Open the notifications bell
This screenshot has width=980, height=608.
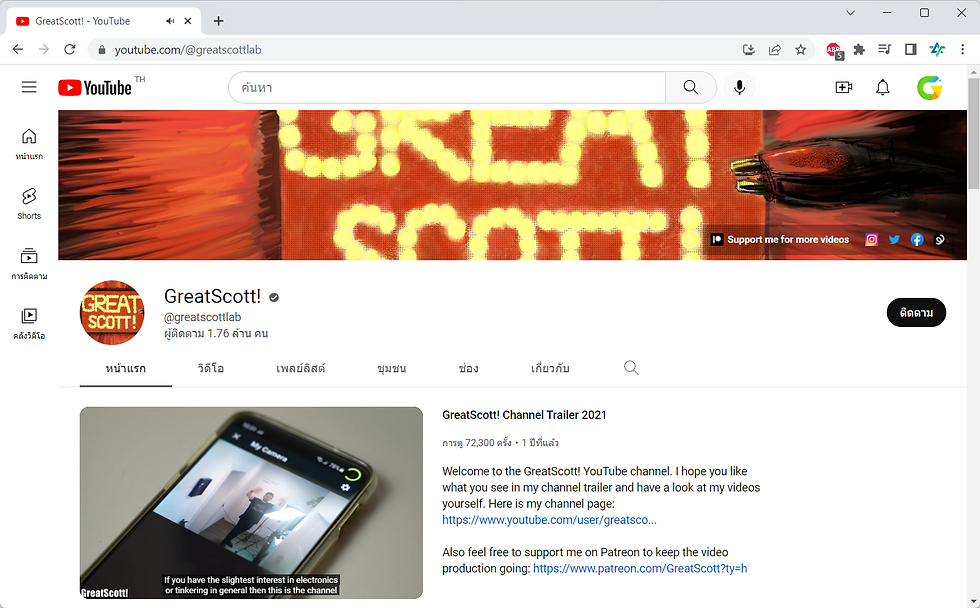click(882, 87)
